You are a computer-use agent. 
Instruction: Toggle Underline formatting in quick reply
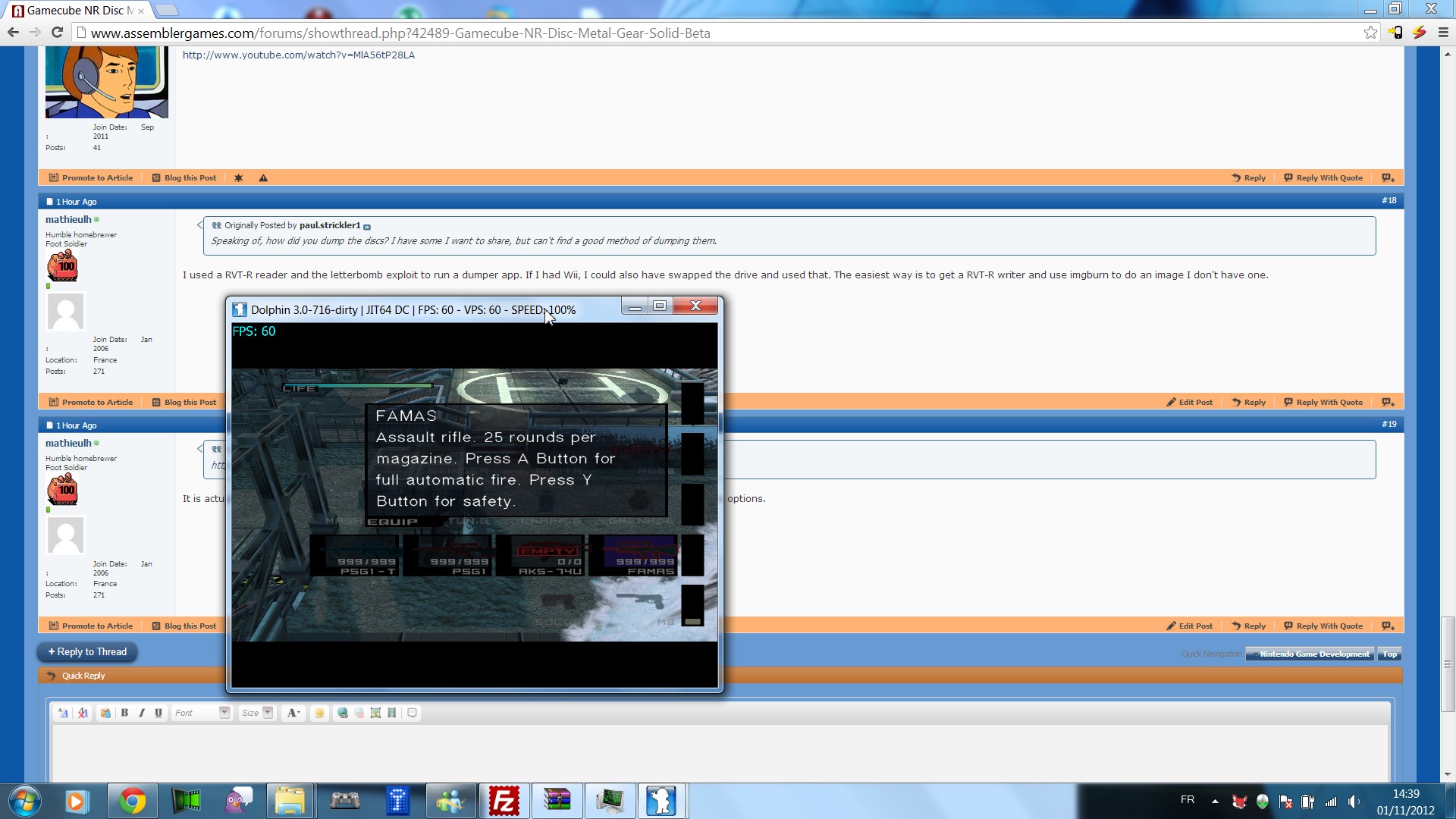click(158, 713)
